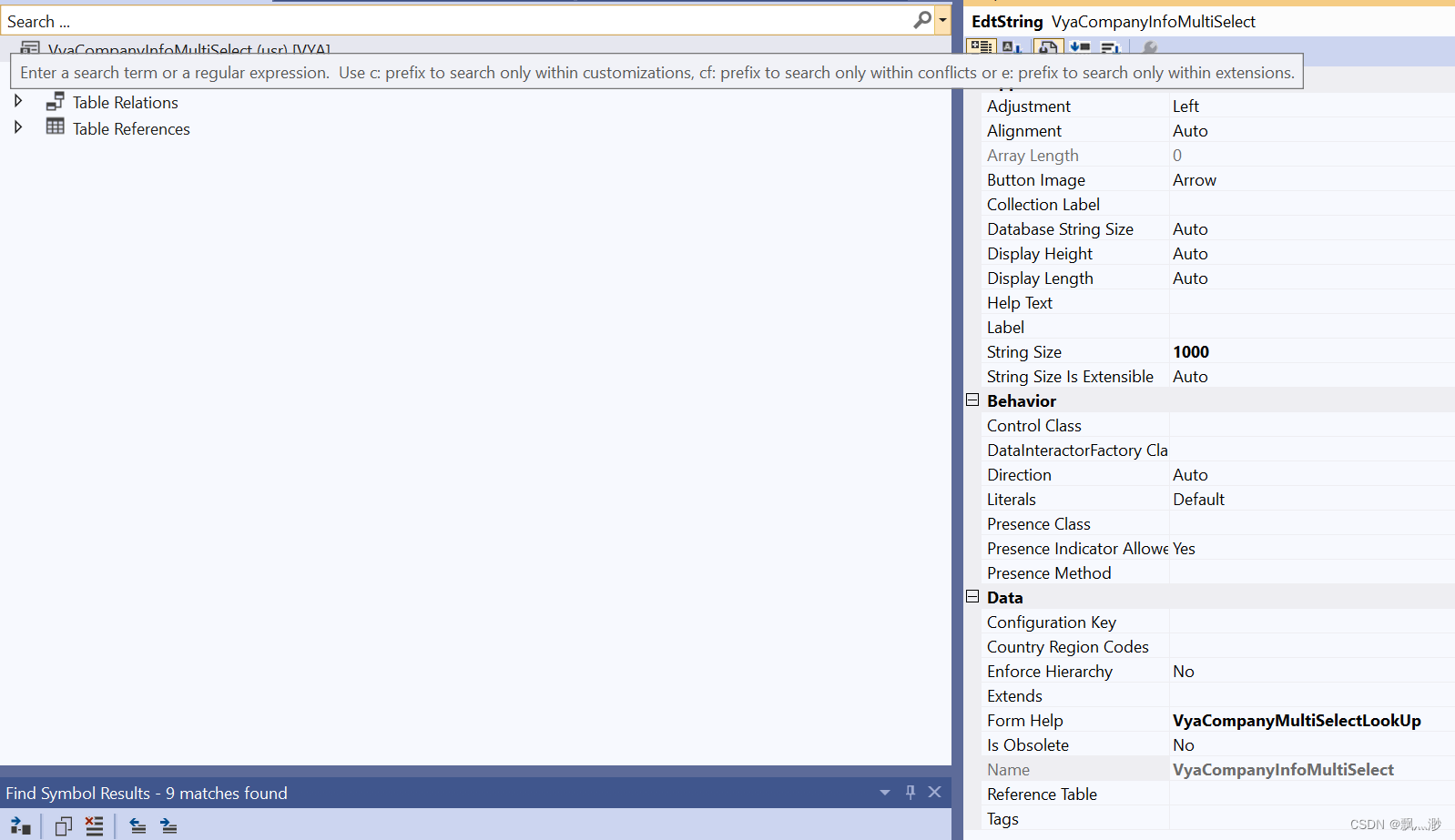Select the Presence Method property

pos(1219,573)
